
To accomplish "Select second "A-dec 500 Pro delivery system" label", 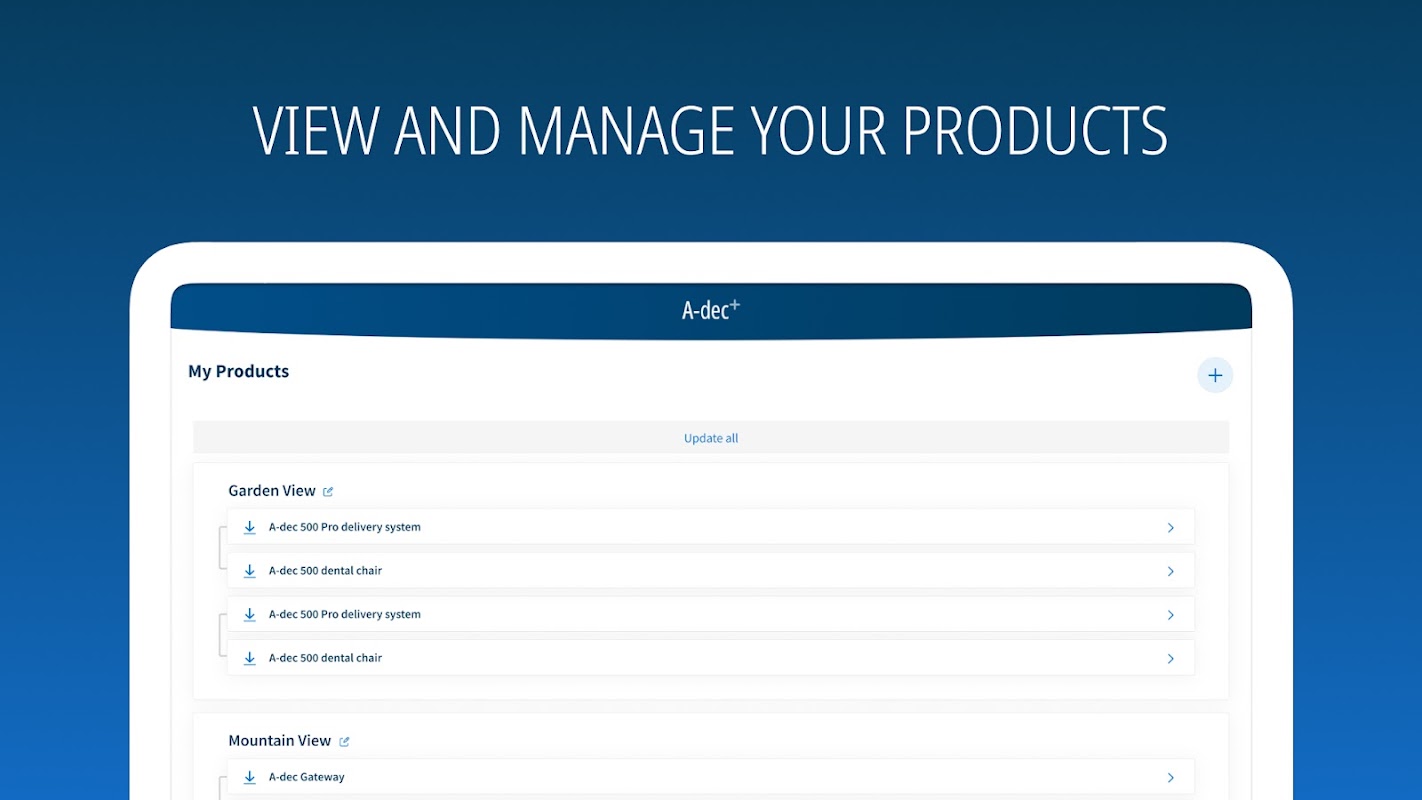I will [x=345, y=615].
